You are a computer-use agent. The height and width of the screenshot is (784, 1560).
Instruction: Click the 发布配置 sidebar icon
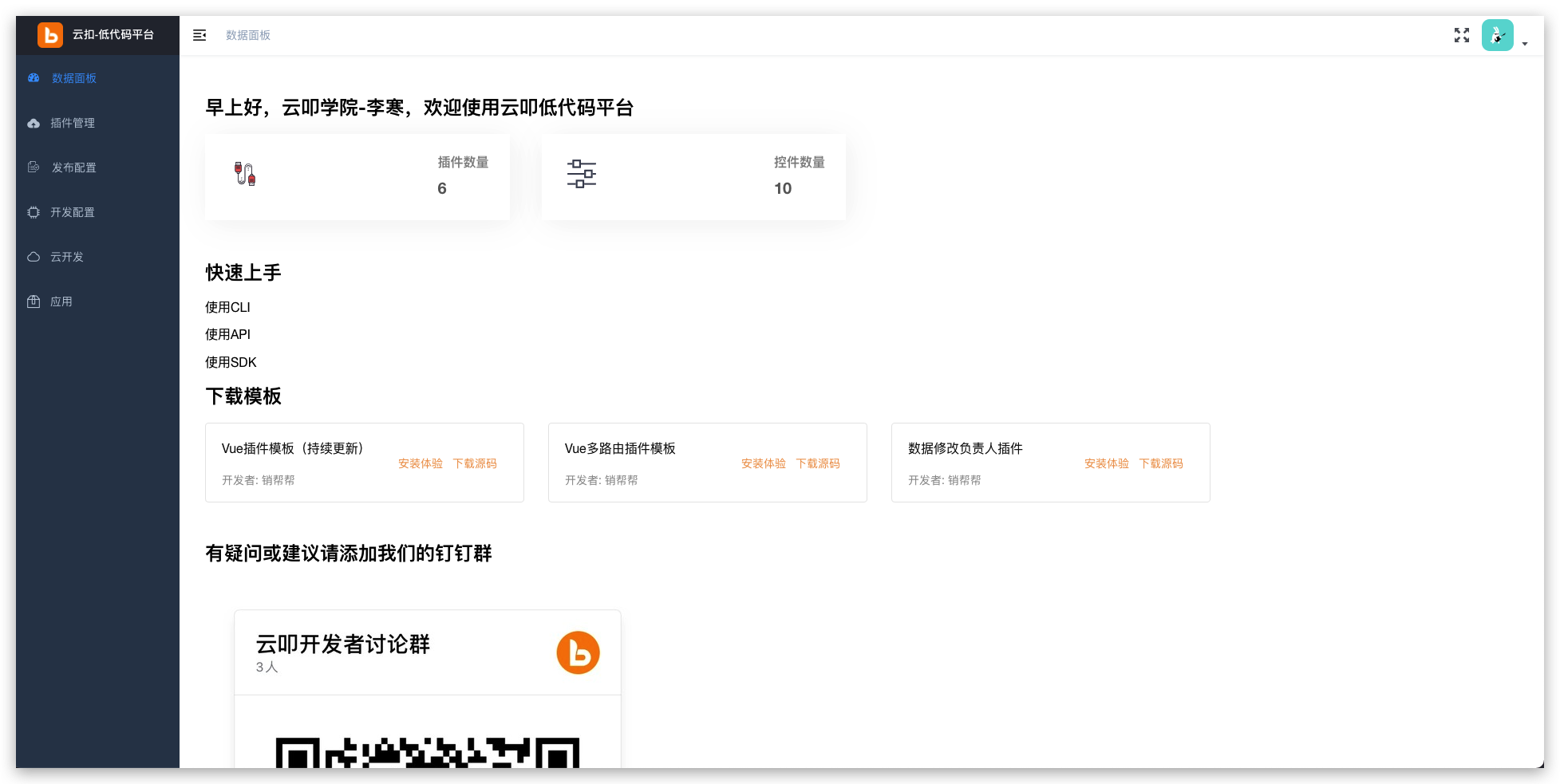34,167
